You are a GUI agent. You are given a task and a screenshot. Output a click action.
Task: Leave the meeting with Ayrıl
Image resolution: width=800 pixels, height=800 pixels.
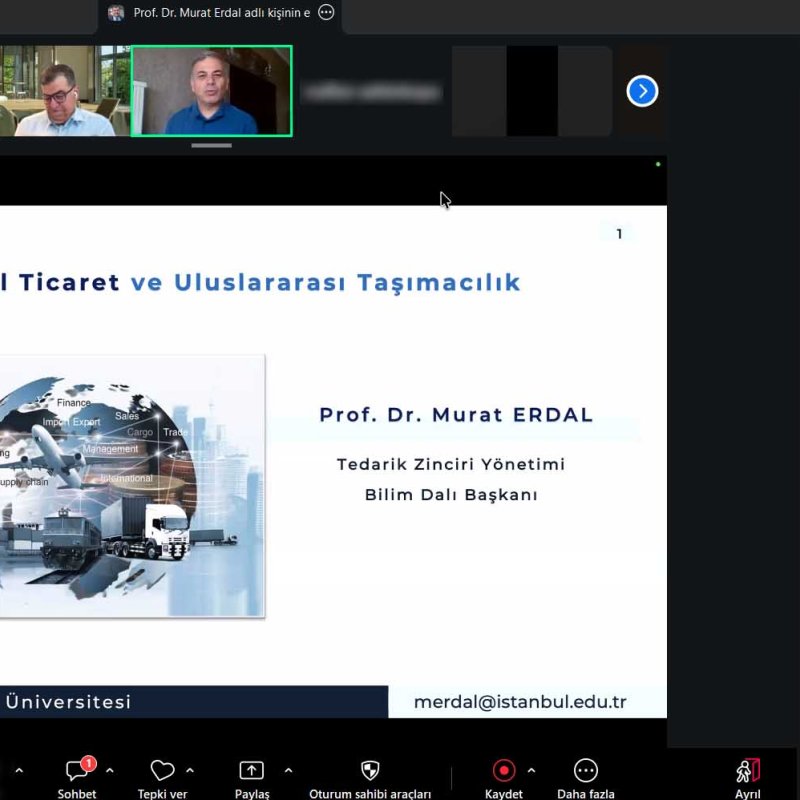tap(747, 778)
